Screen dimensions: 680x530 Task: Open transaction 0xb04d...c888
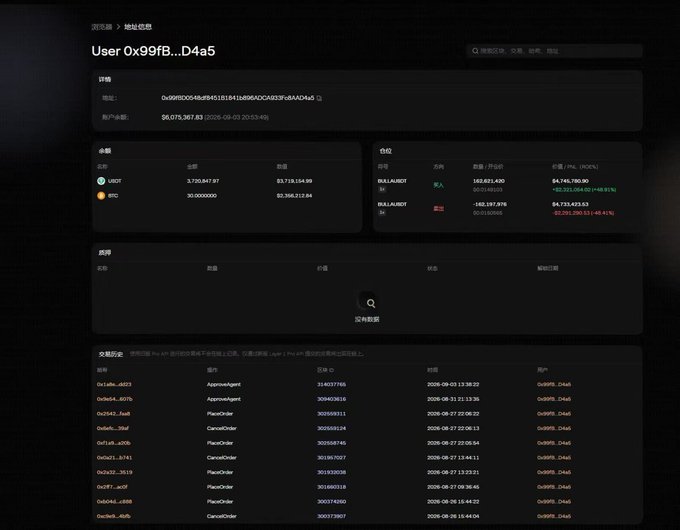coord(114,502)
